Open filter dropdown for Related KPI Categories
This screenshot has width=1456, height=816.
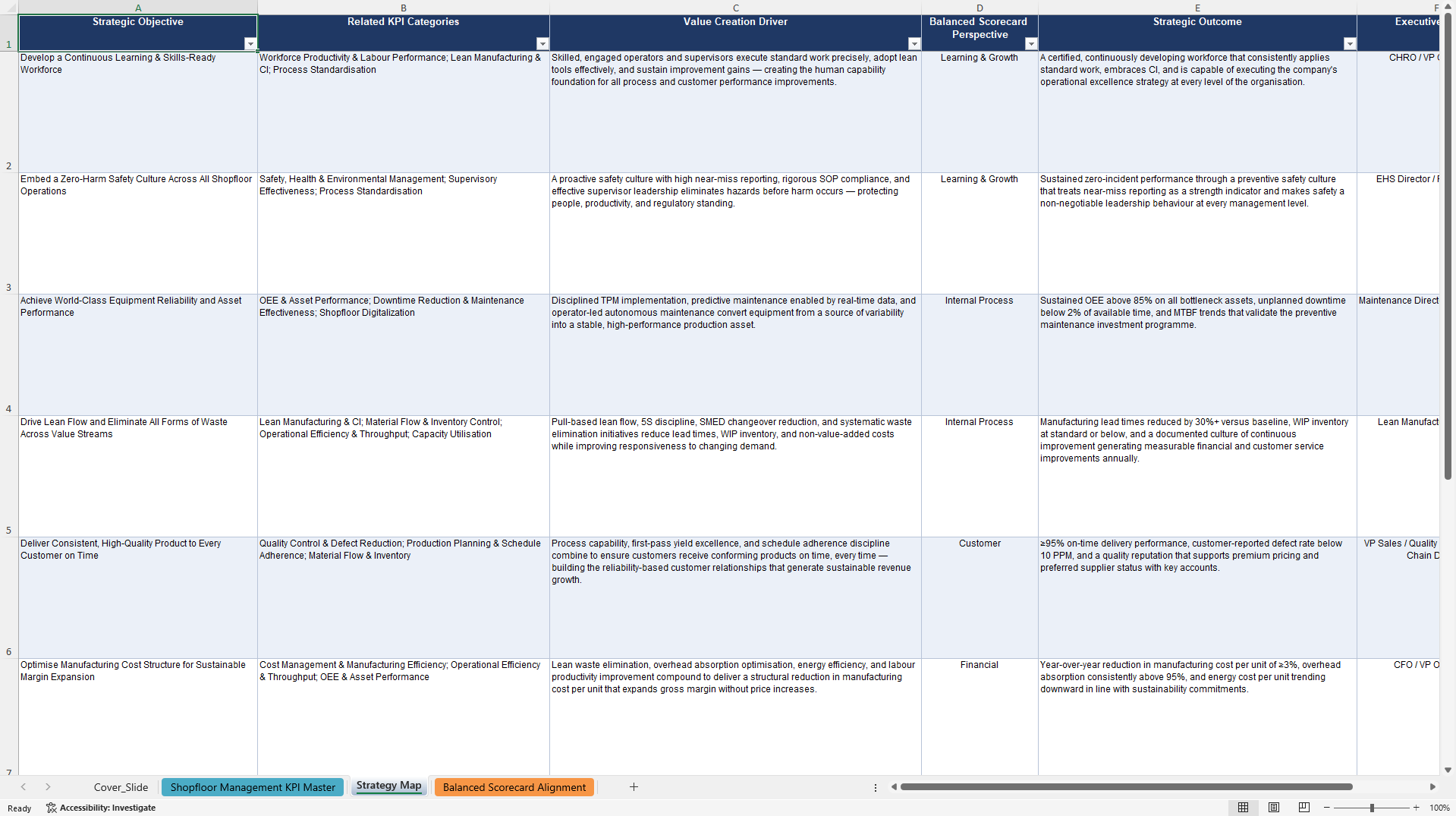coord(542,44)
